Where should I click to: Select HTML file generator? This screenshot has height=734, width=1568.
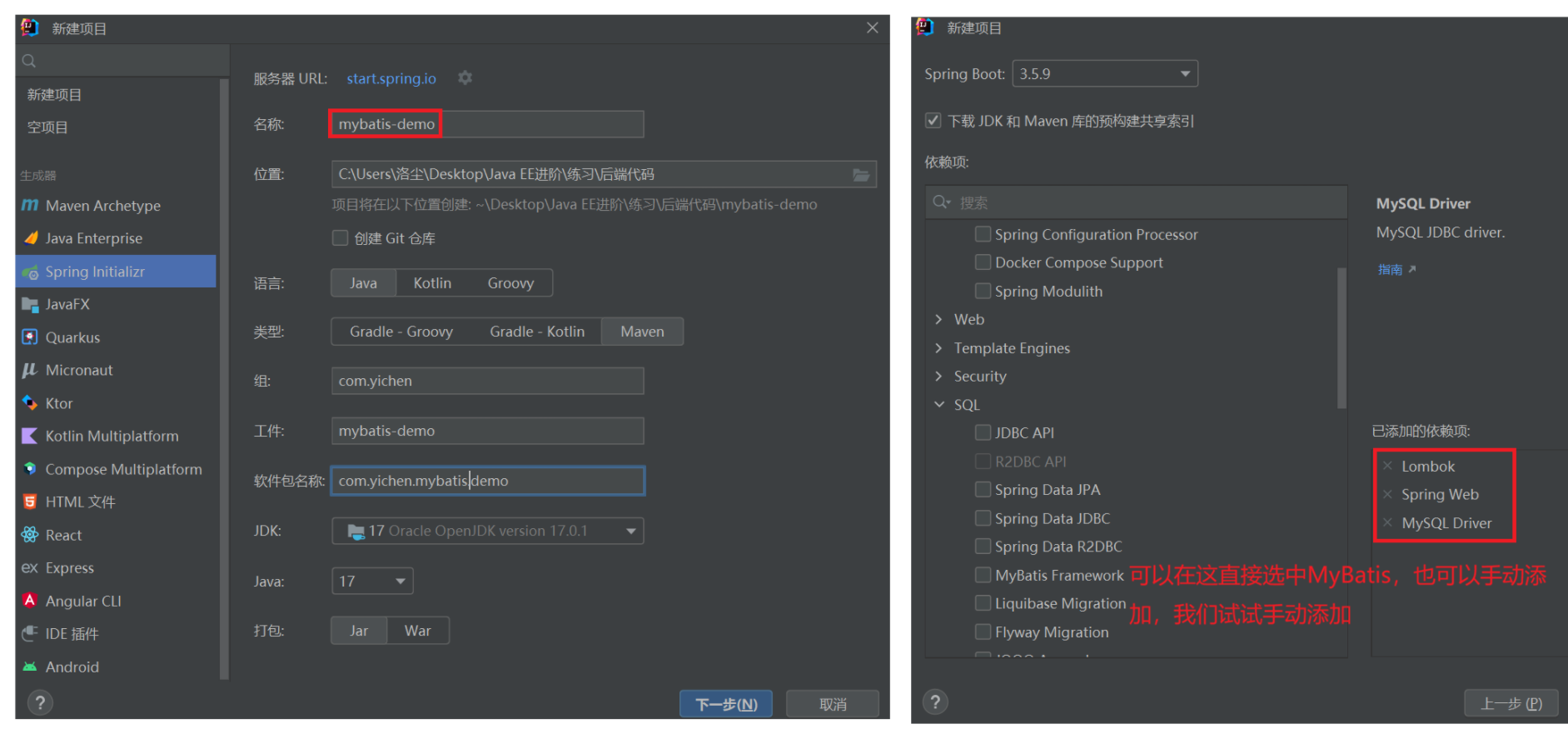[116, 502]
